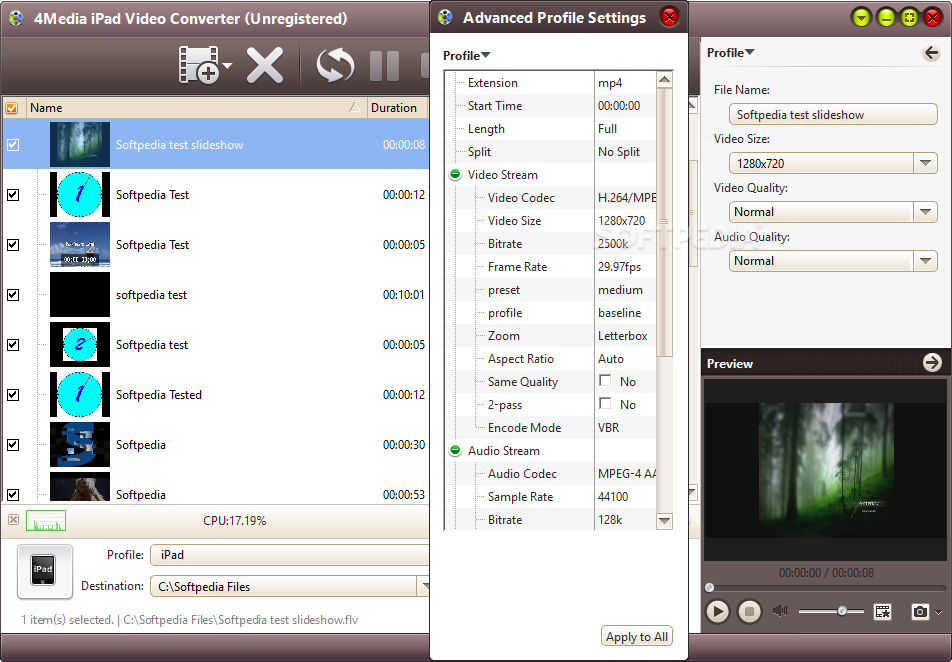Select the Start Time row
952x662 pixels.
[x=550, y=106]
